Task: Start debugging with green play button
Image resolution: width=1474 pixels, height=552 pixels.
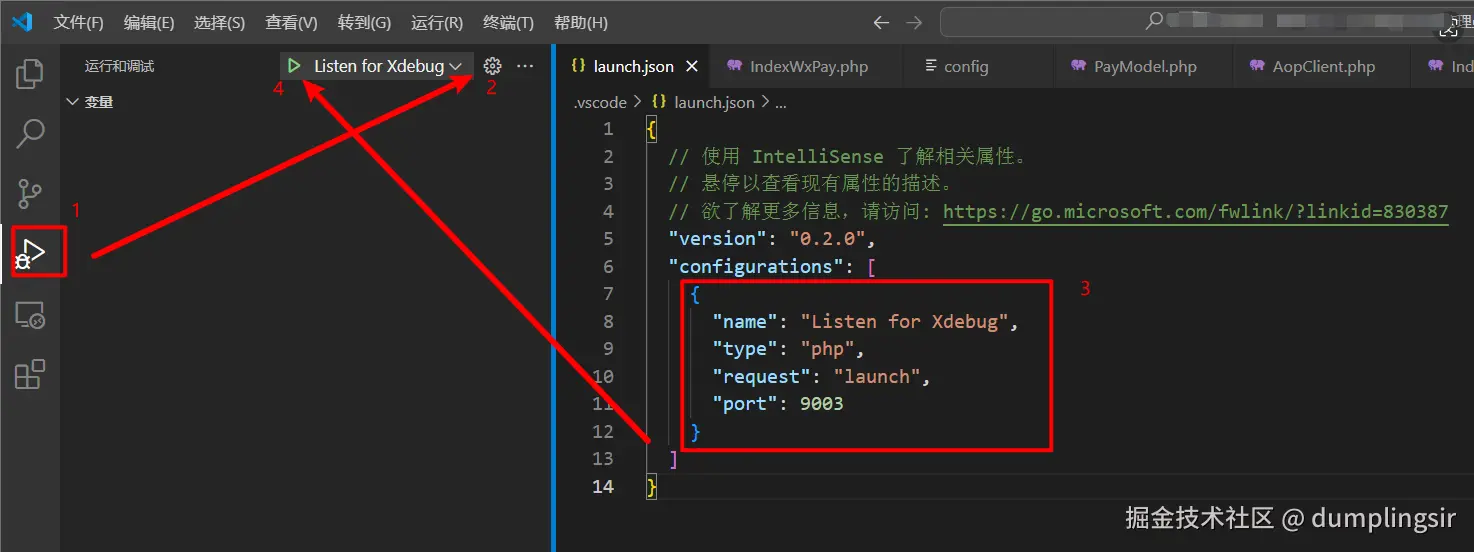Action: [x=294, y=66]
